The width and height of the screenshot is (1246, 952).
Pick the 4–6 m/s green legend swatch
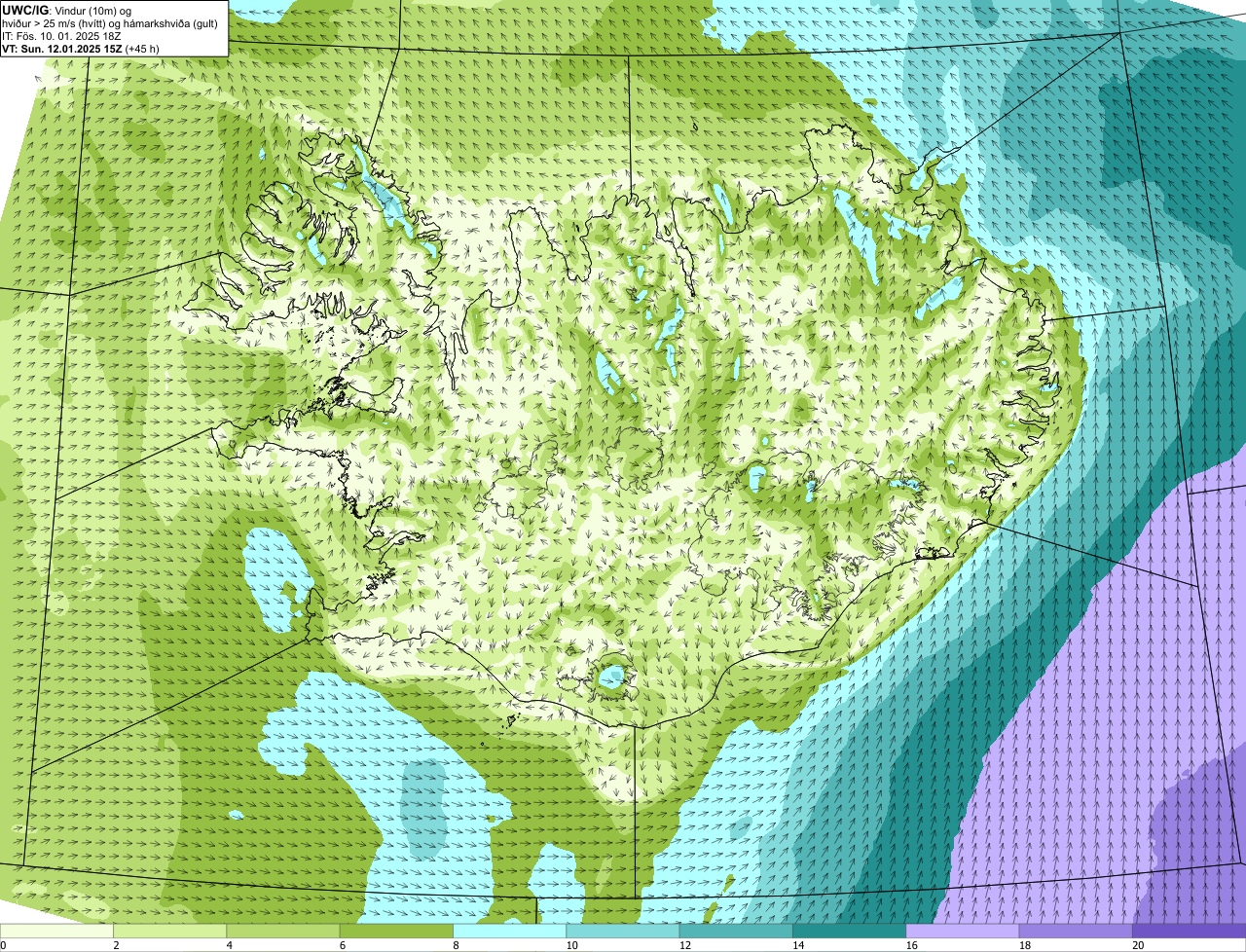pos(283,932)
